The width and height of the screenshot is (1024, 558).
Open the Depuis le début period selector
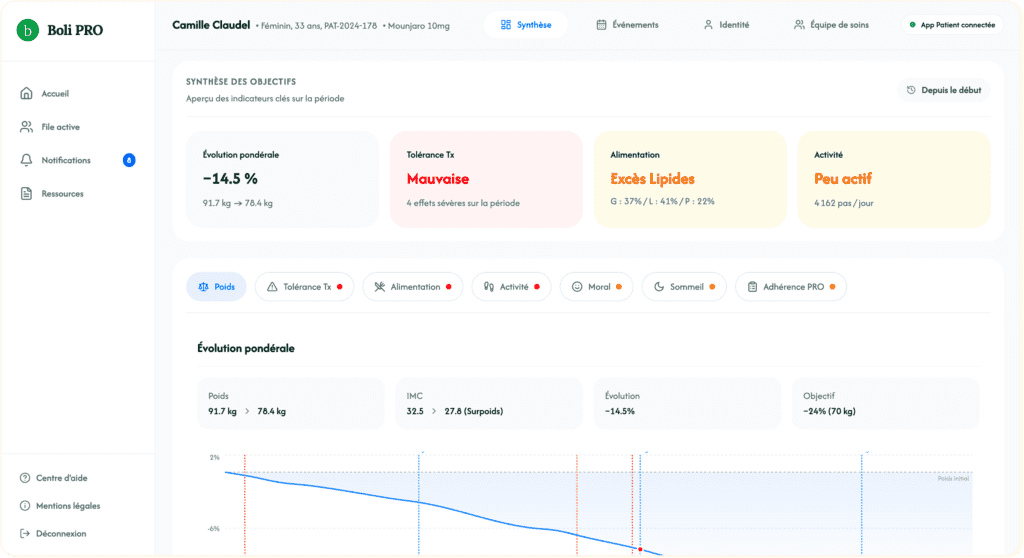[x=943, y=90]
